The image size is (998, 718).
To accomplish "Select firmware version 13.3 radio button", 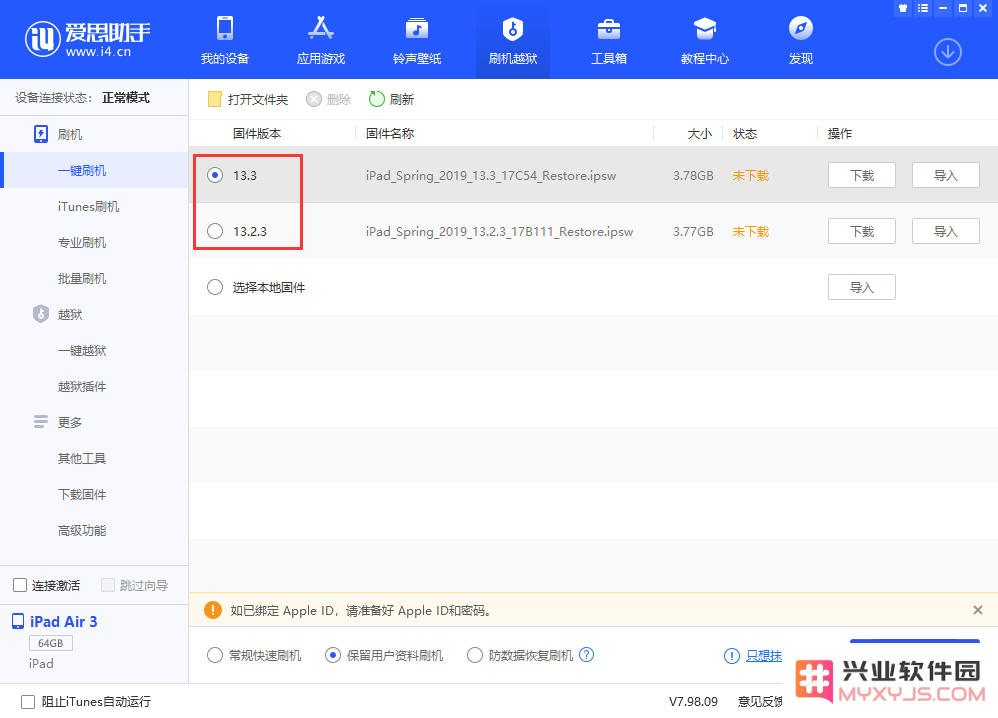I will pyautogui.click(x=215, y=175).
